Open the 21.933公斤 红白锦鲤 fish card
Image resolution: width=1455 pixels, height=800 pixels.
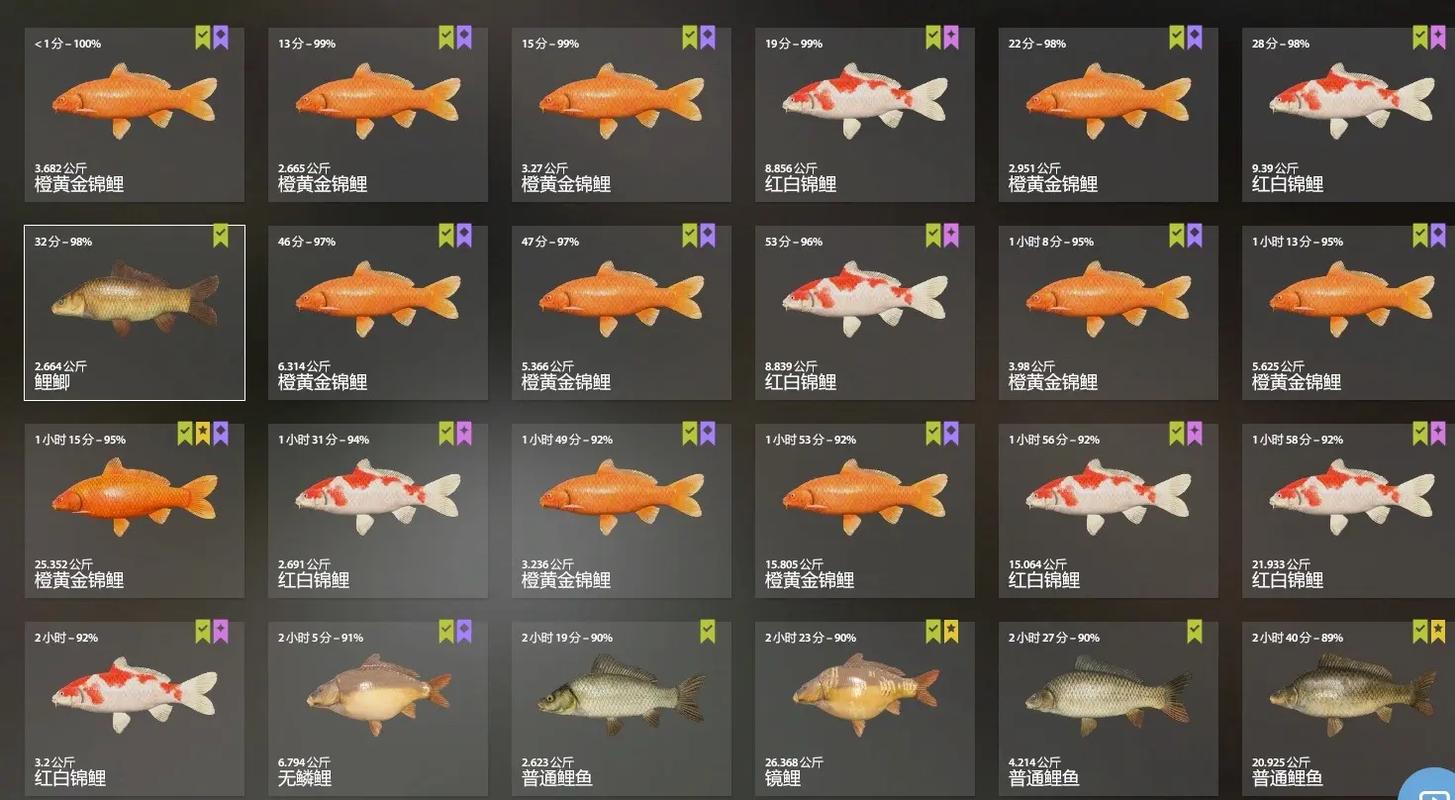pyautogui.click(x=1348, y=510)
